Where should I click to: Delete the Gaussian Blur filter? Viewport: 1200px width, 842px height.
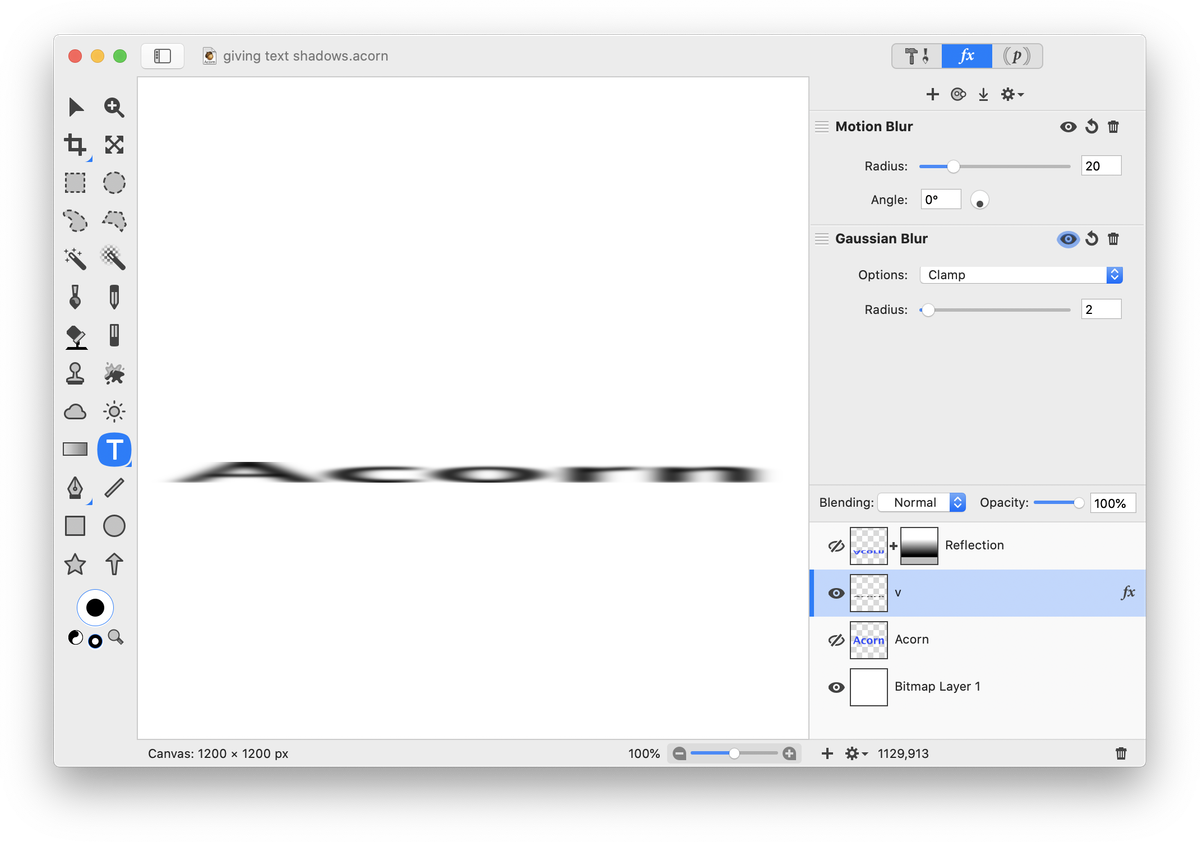1114,239
